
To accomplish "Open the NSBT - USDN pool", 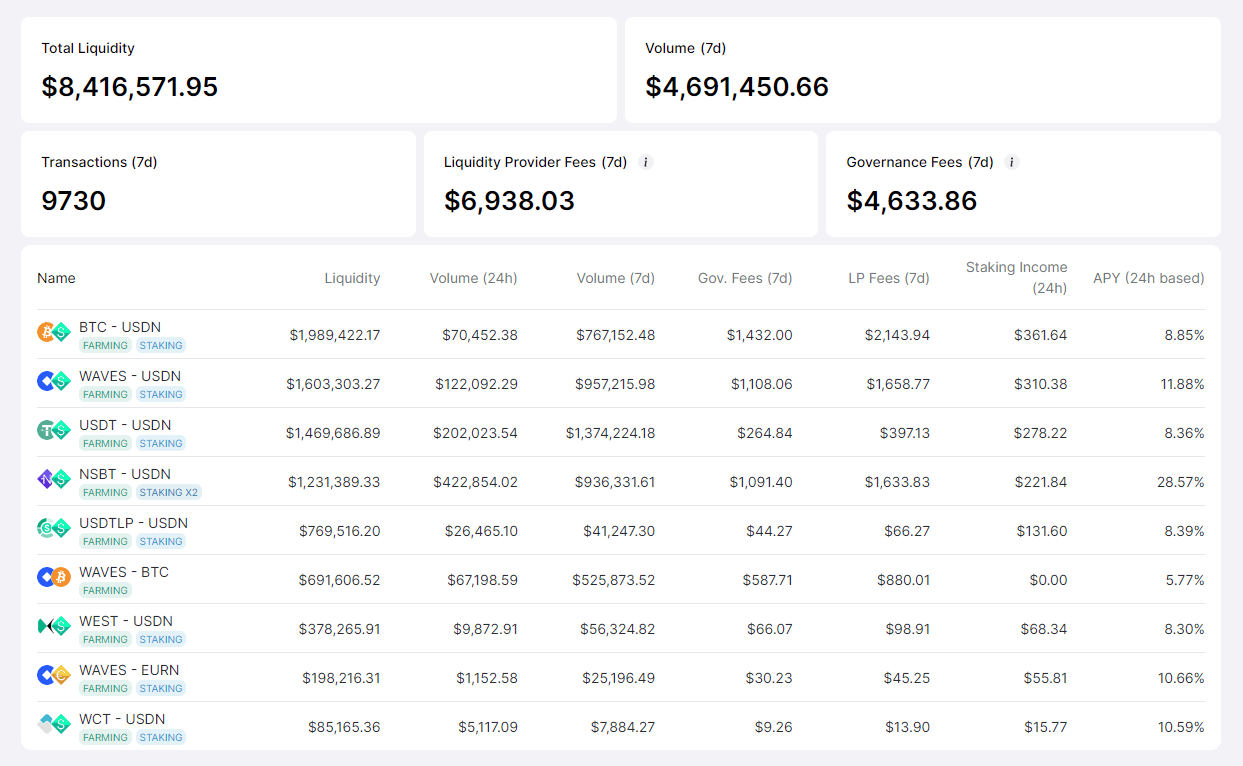I will [x=620, y=481].
